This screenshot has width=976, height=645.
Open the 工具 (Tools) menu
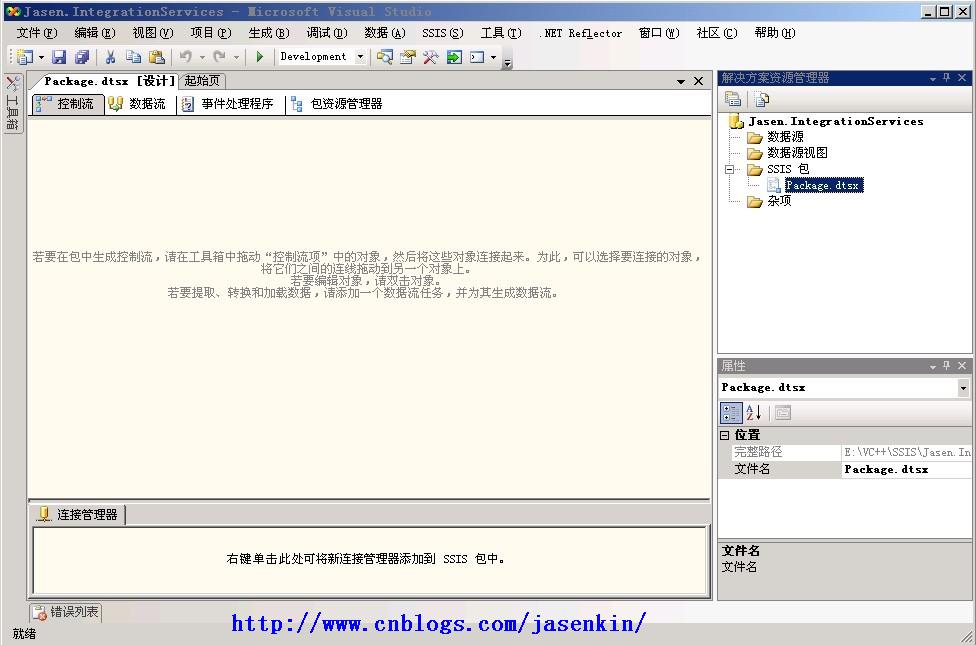pos(500,33)
